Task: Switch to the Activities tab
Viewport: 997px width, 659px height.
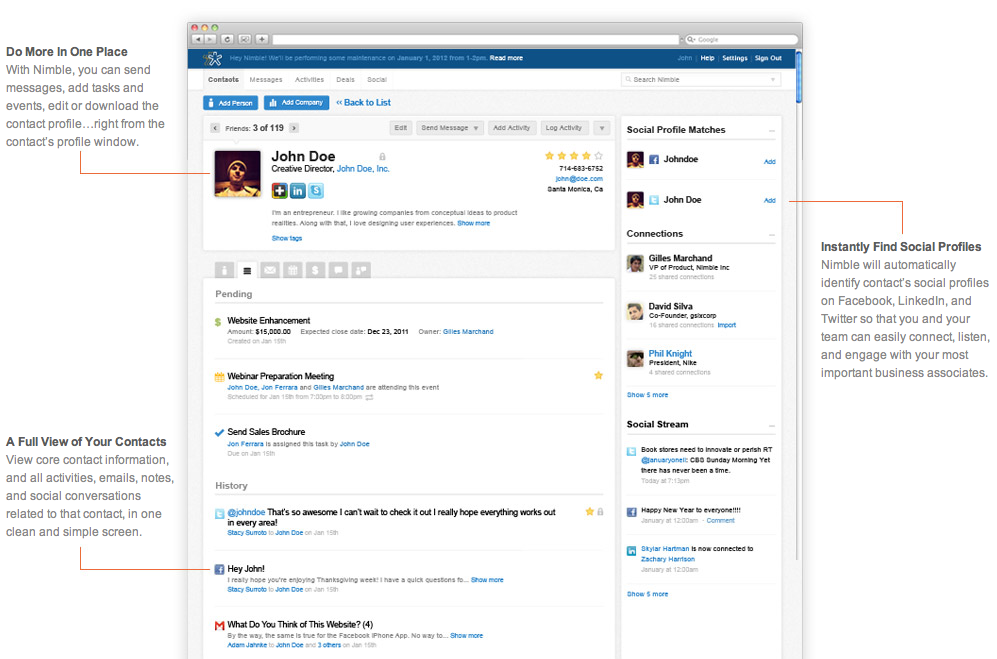Action: point(310,80)
